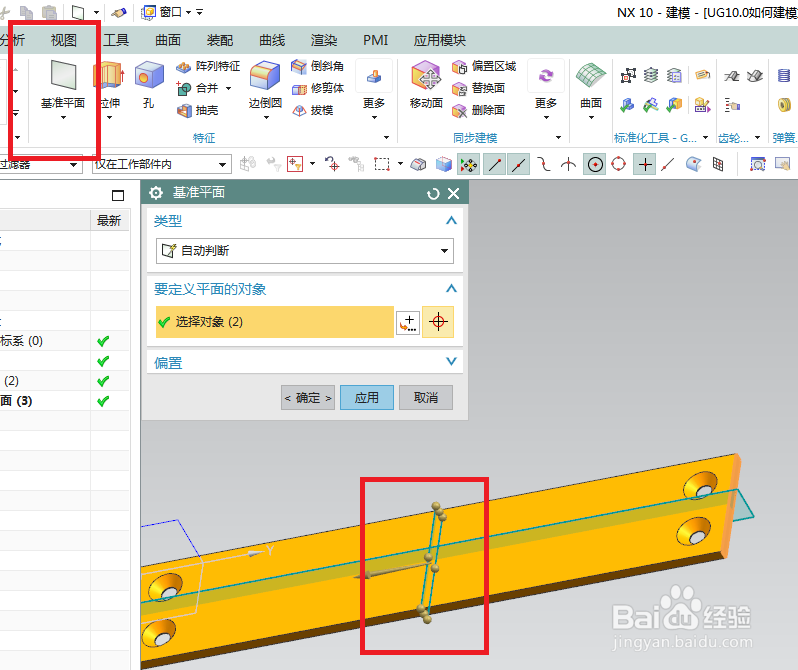Open the Surface (曲面) tool icon
798x670 pixels.
[x=591, y=75]
